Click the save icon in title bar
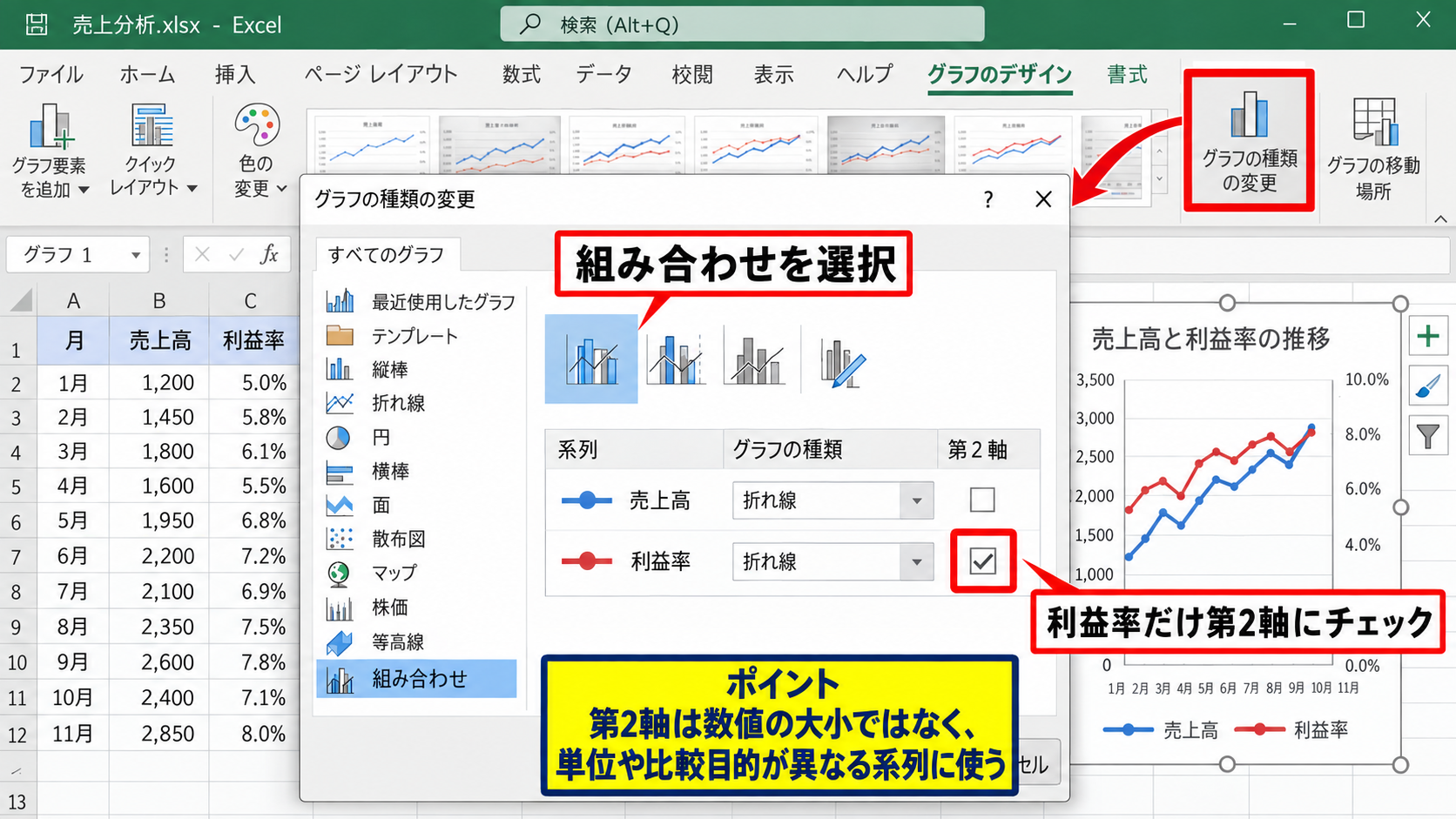Screen dimensions: 1456x819 point(37,24)
